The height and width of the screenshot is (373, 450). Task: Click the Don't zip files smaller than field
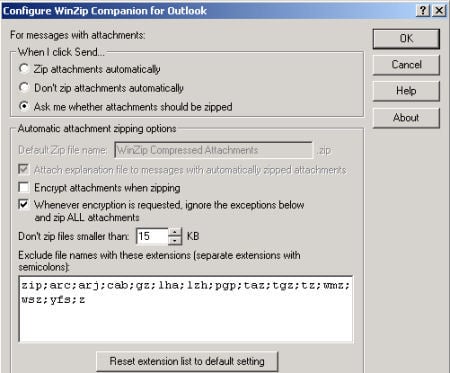(152, 236)
